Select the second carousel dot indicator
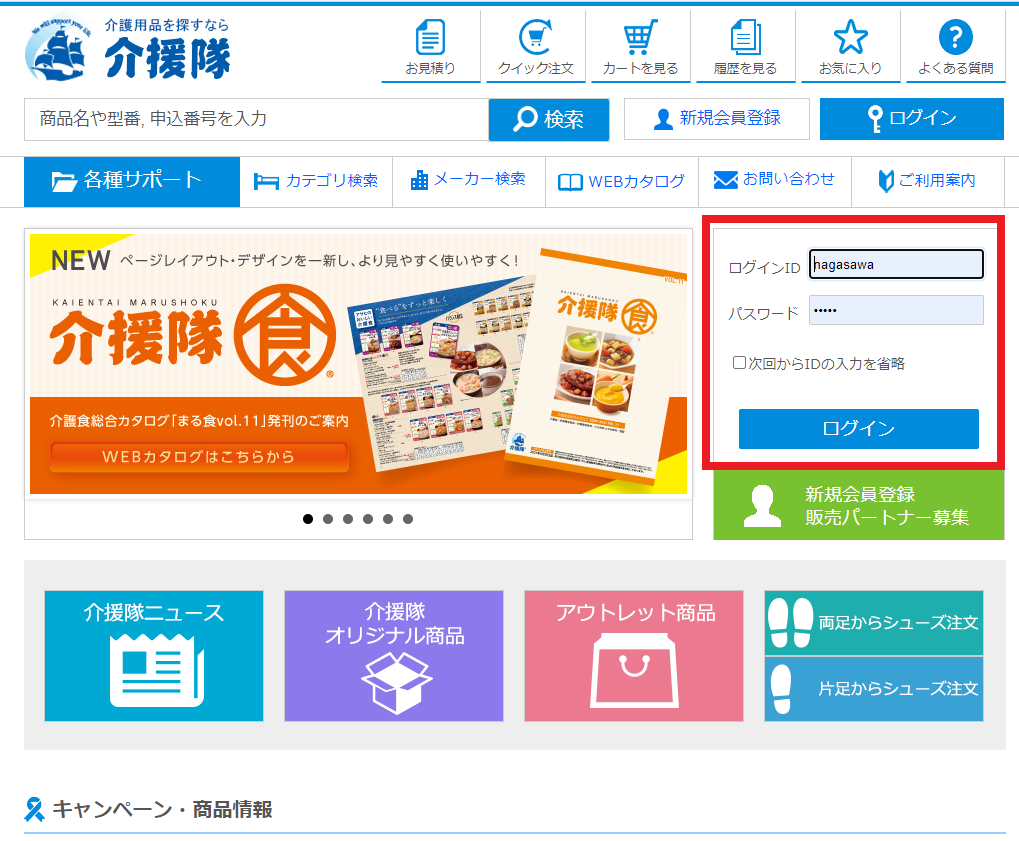The width and height of the screenshot is (1019, 841). pos(328,519)
